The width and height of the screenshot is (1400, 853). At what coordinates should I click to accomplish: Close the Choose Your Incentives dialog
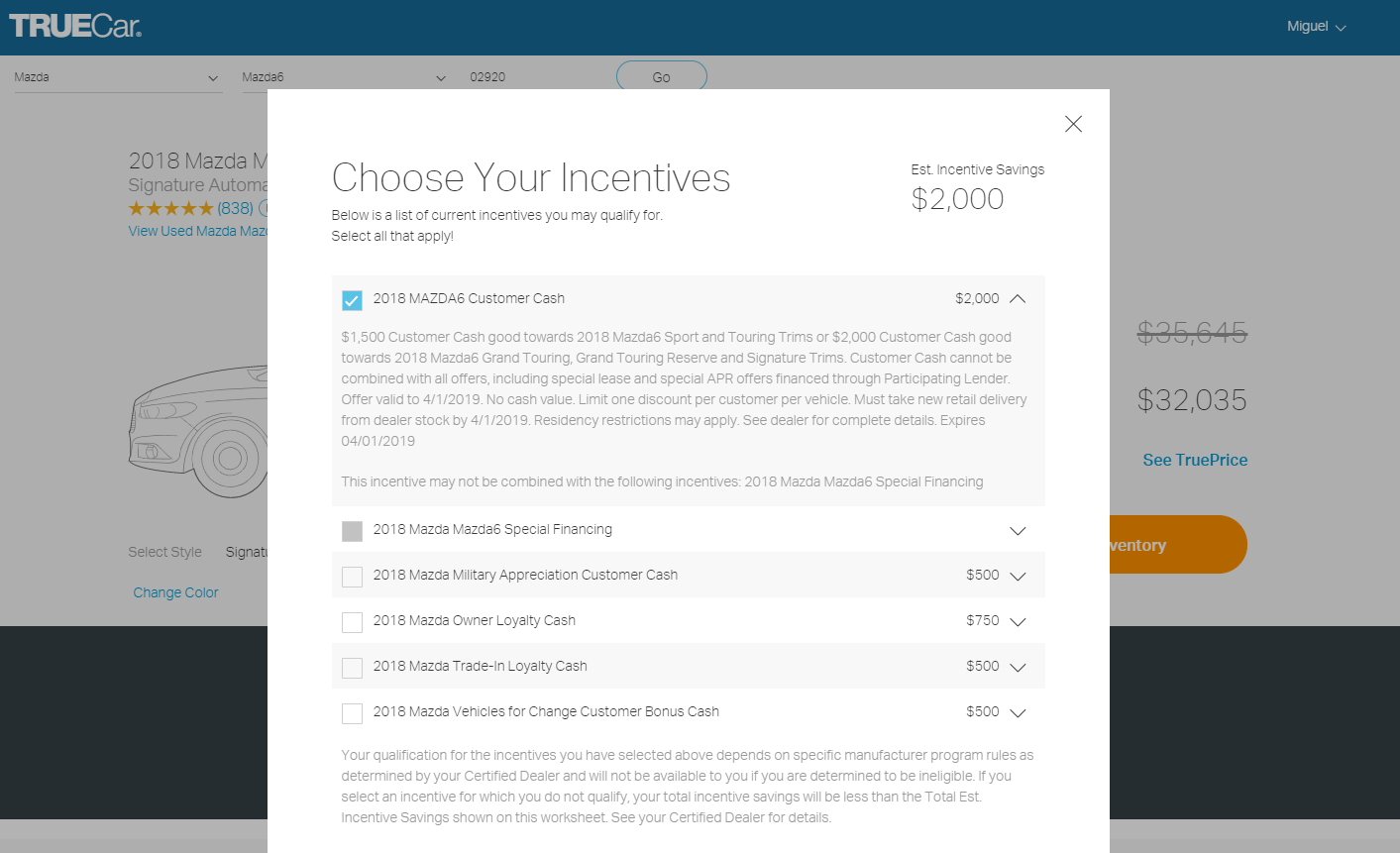tap(1073, 124)
